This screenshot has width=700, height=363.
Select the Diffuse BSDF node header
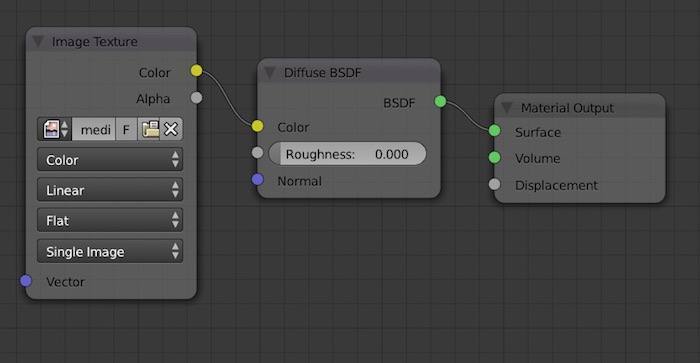349,72
